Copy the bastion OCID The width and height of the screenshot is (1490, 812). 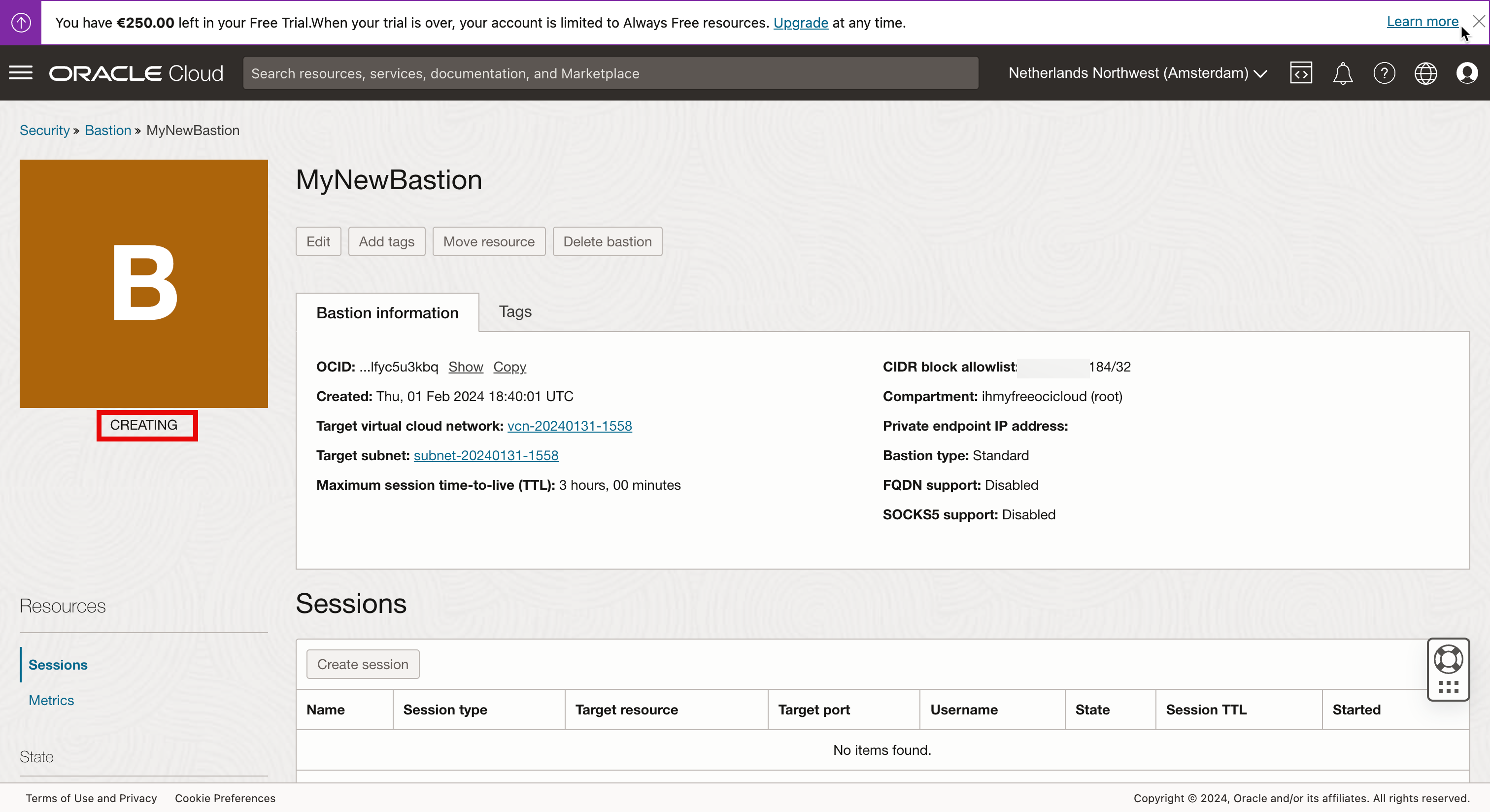point(509,367)
